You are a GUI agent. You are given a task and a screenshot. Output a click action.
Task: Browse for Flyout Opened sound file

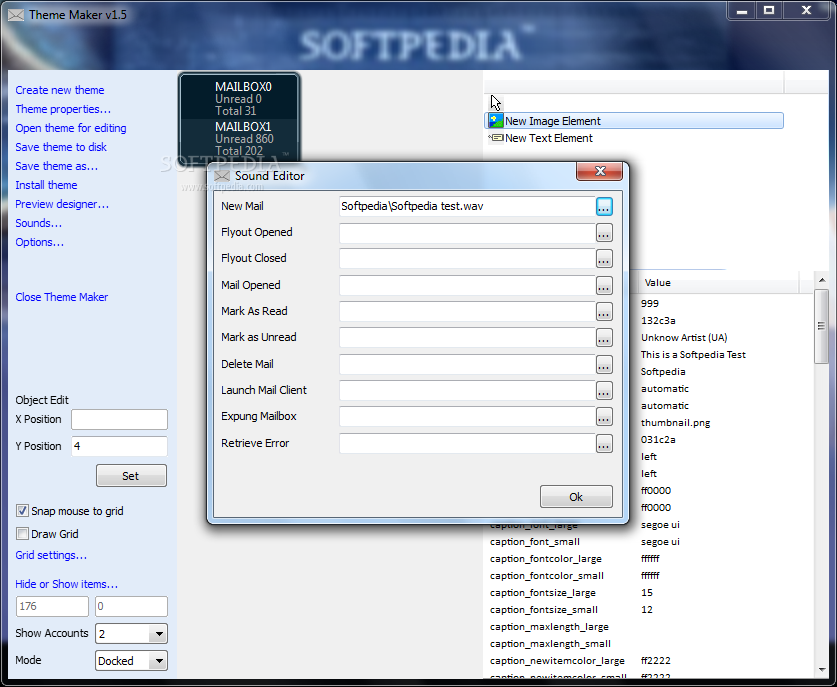(x=604, y=233)
